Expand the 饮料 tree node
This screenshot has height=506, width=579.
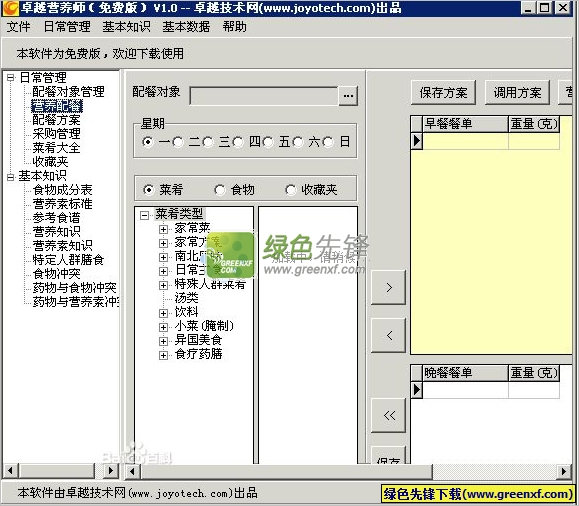163,313
